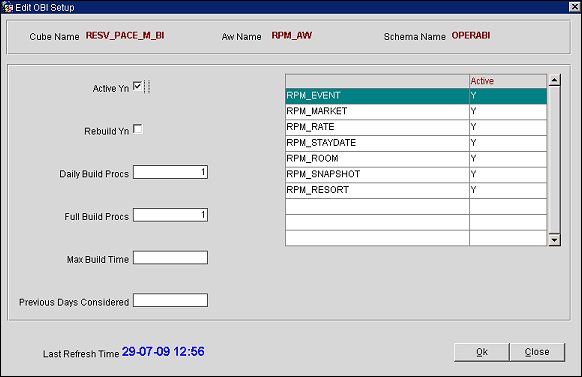Click the scroll down arrow of the table

554,240
